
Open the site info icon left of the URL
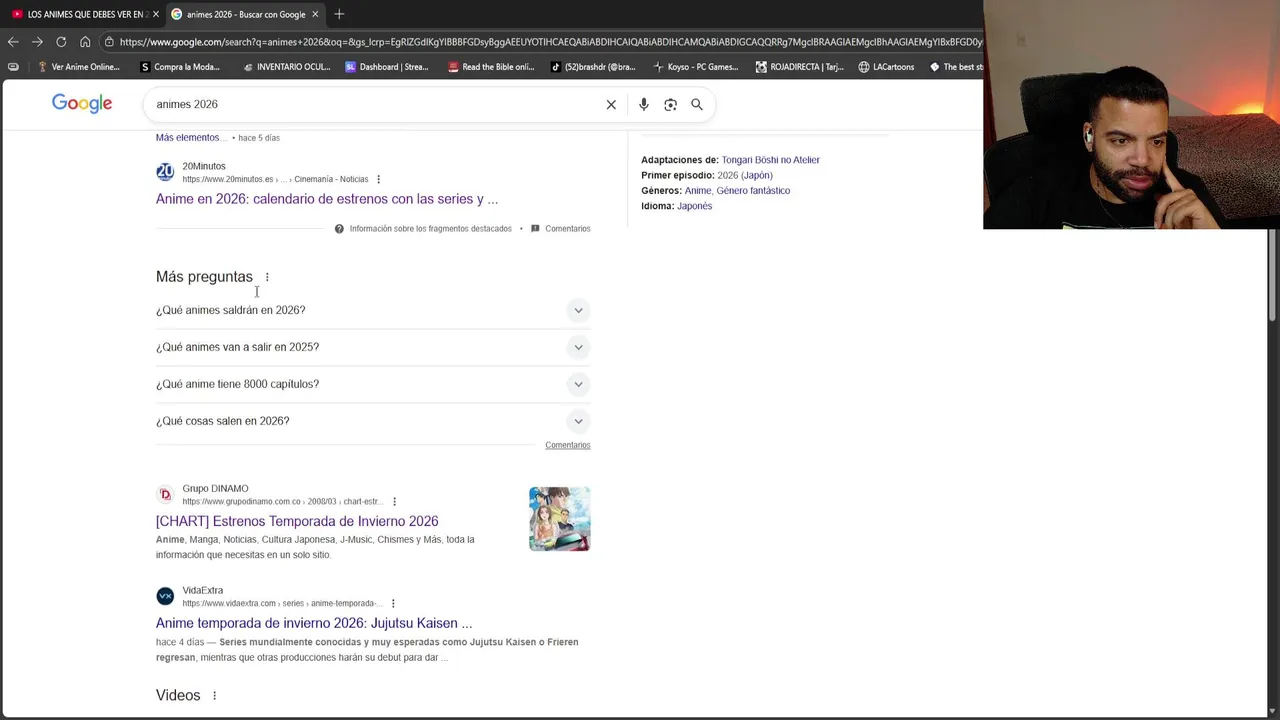[108, 42]
